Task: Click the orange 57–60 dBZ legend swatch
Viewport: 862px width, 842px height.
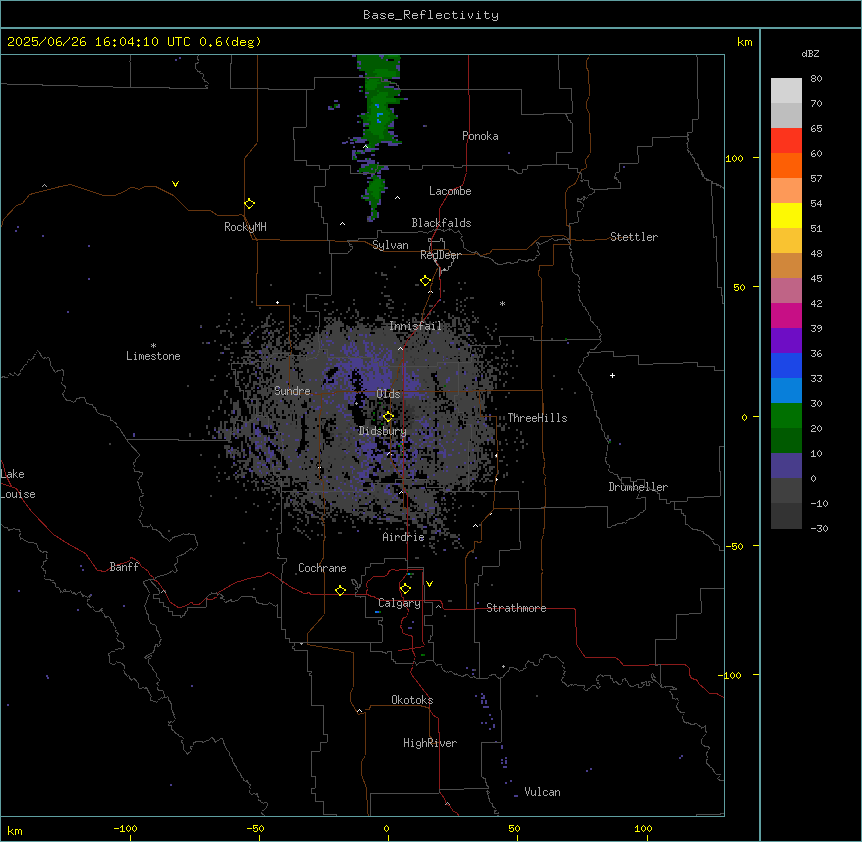Action: point(786,165)
